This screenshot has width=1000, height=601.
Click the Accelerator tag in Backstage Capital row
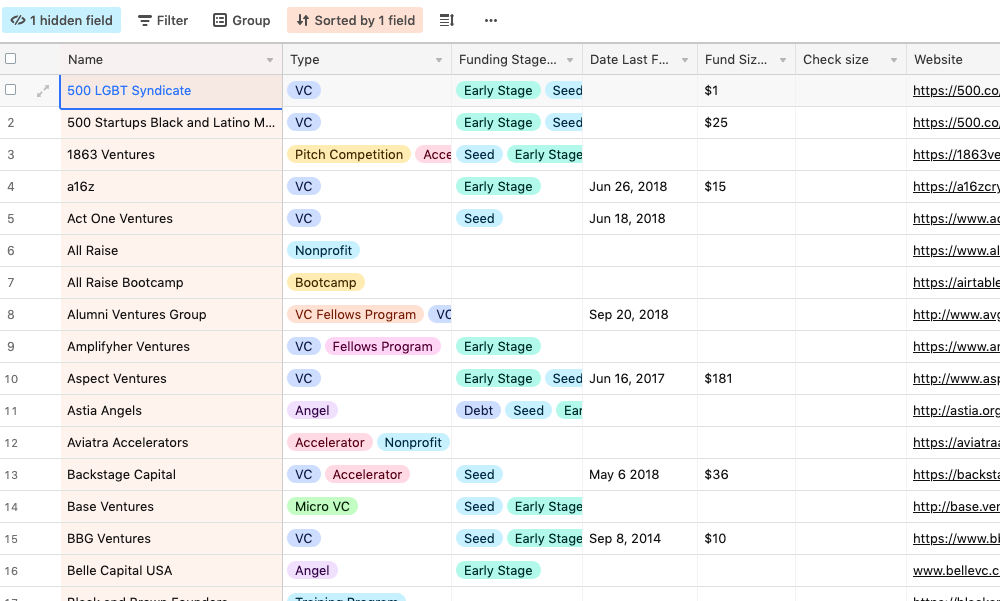[x=367, y=475]
